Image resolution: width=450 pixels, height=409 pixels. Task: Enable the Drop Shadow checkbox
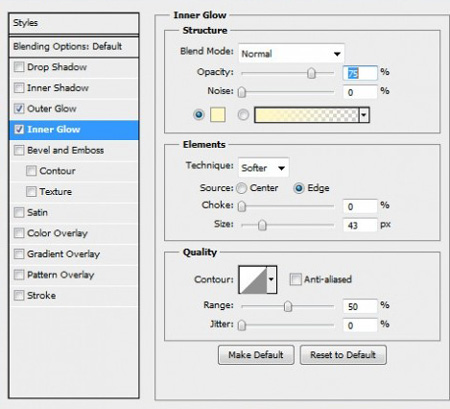19,67
